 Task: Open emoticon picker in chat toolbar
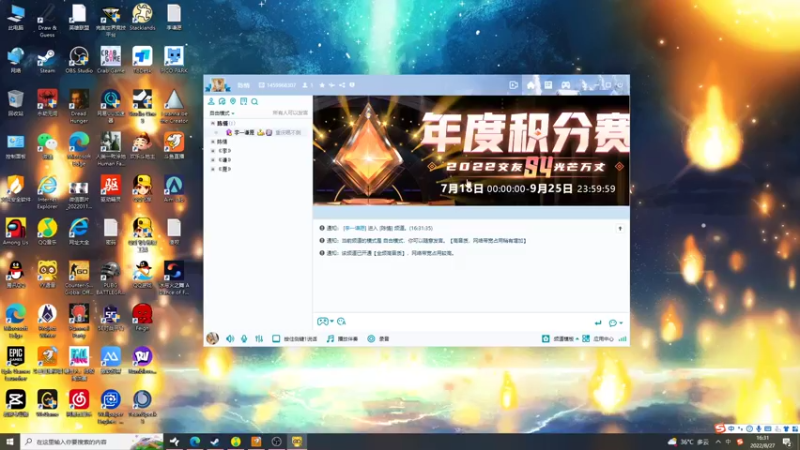click(x=341, y=321)
